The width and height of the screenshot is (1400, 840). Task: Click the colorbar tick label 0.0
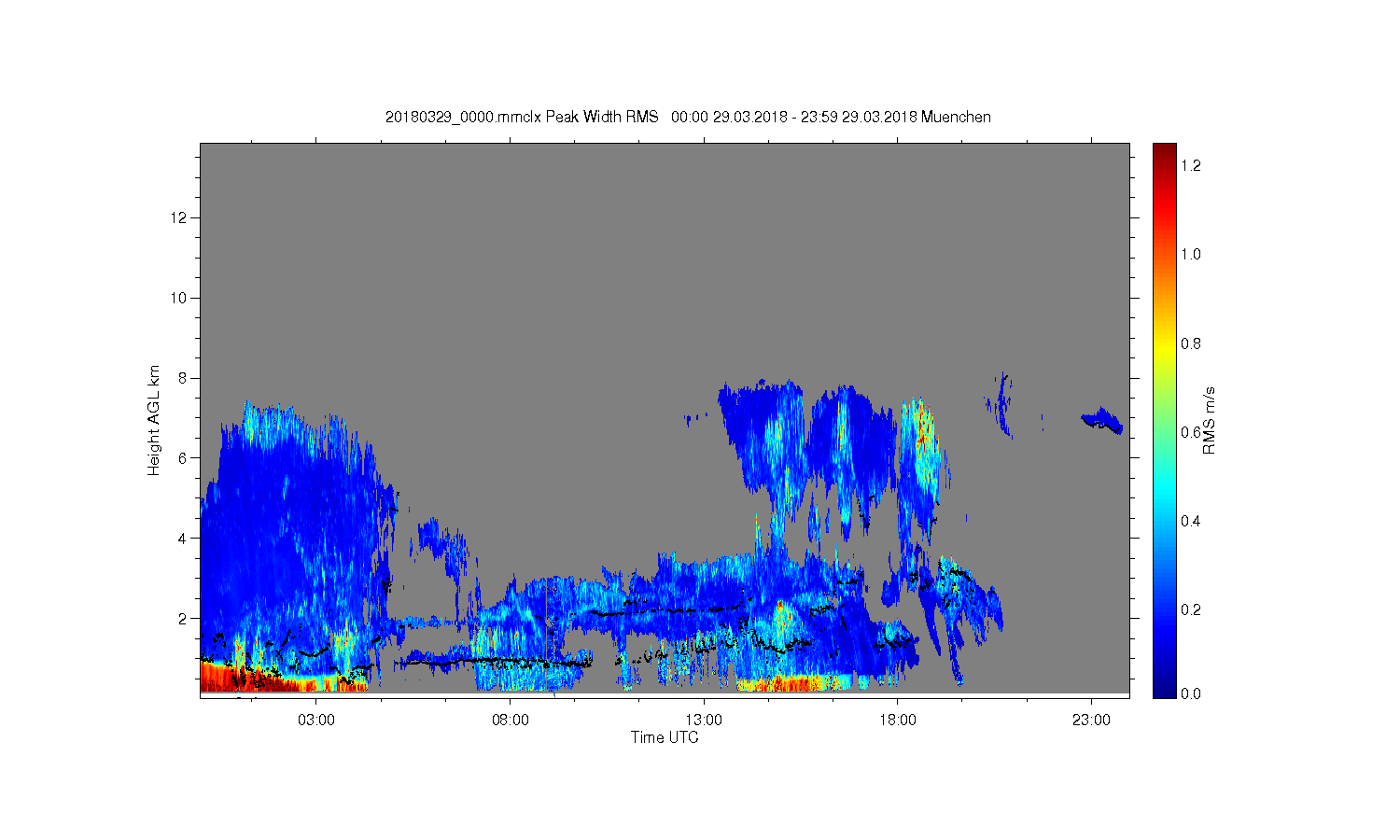pos(1191,694)
